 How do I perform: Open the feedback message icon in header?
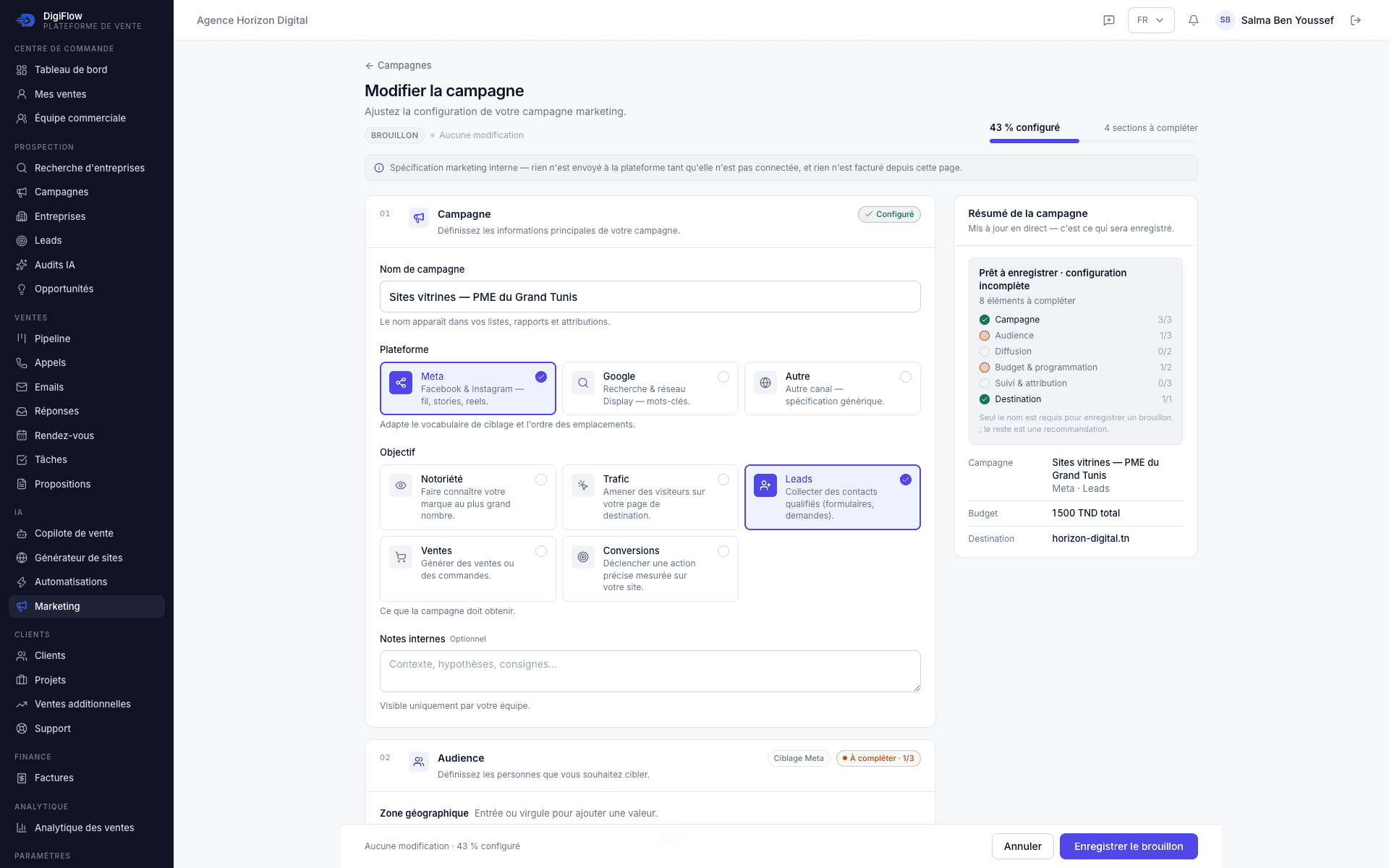click(x=1109, y=20)
